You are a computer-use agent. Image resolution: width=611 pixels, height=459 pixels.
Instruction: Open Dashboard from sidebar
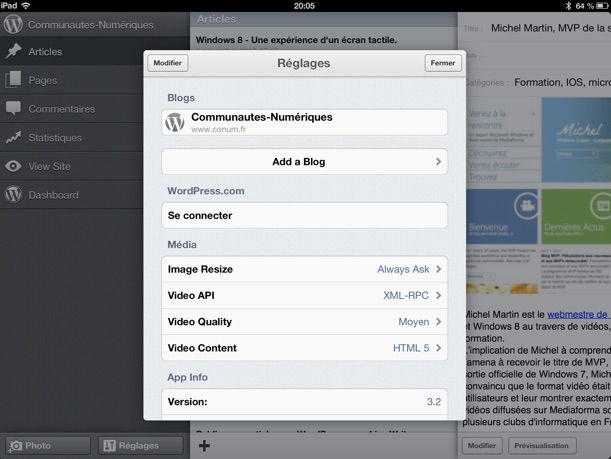click(72, 195)
